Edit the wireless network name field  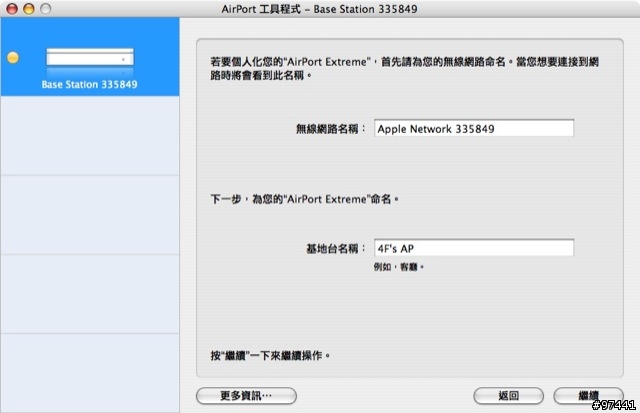tap(474, 129)
